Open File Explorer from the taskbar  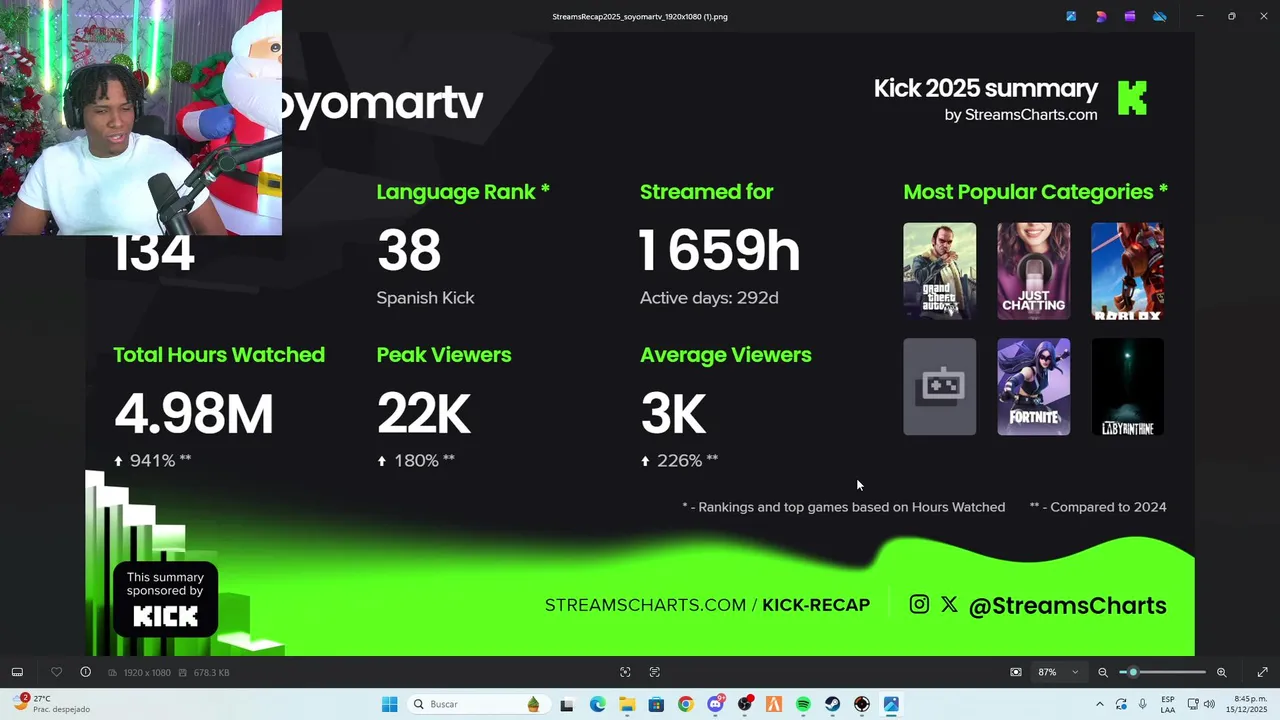(627, 704)
